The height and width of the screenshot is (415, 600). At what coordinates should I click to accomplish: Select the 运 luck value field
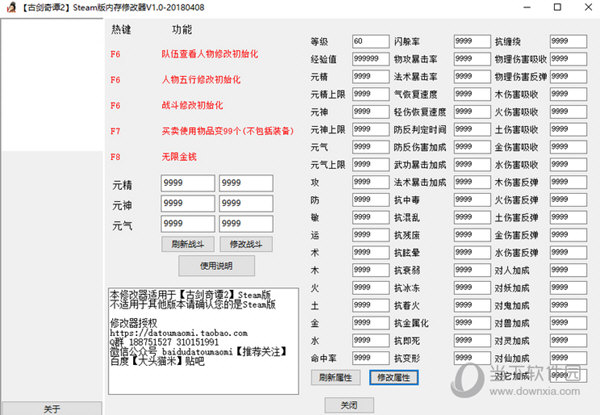(370, 235)
